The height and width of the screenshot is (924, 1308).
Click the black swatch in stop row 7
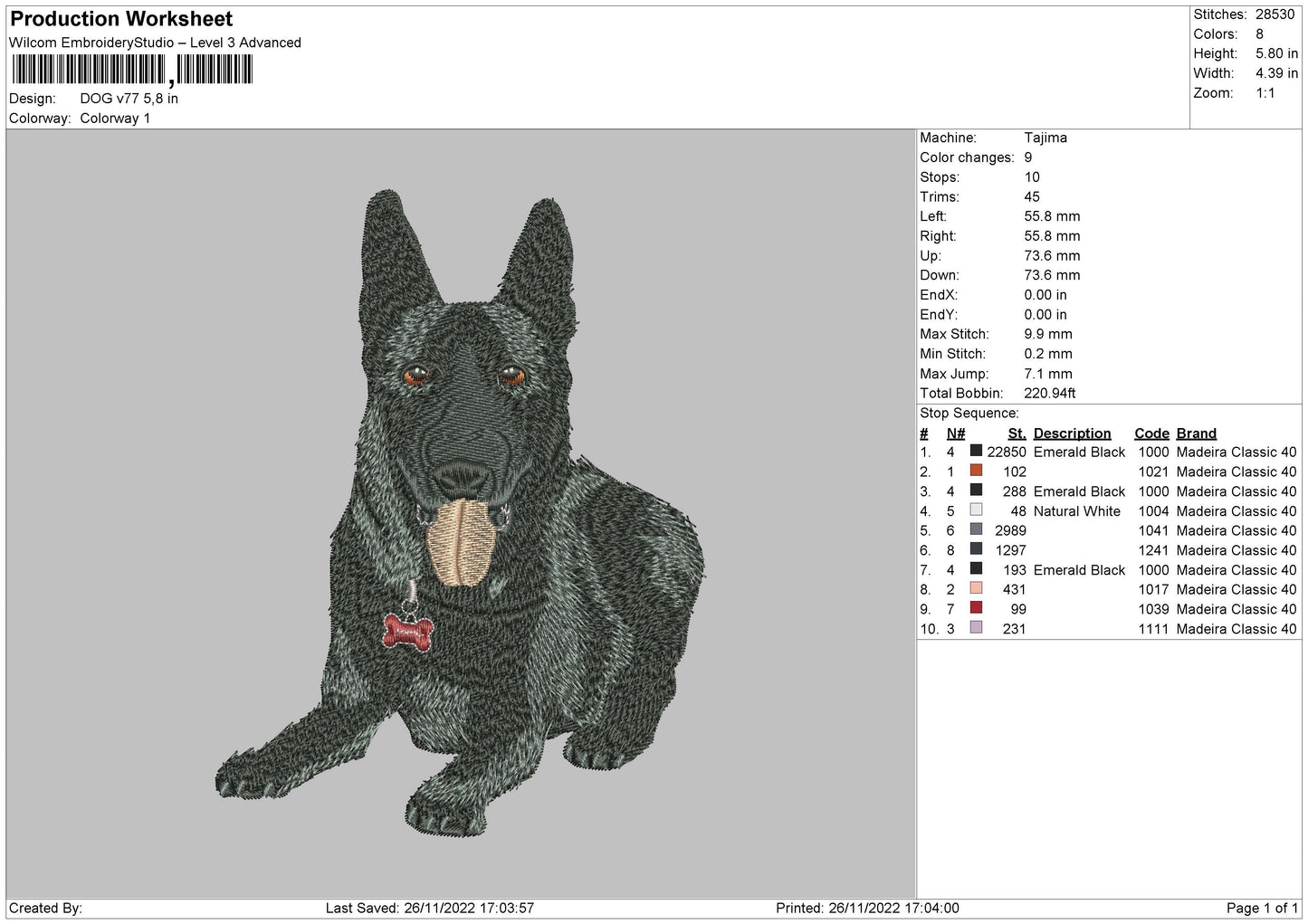[976, 569]
